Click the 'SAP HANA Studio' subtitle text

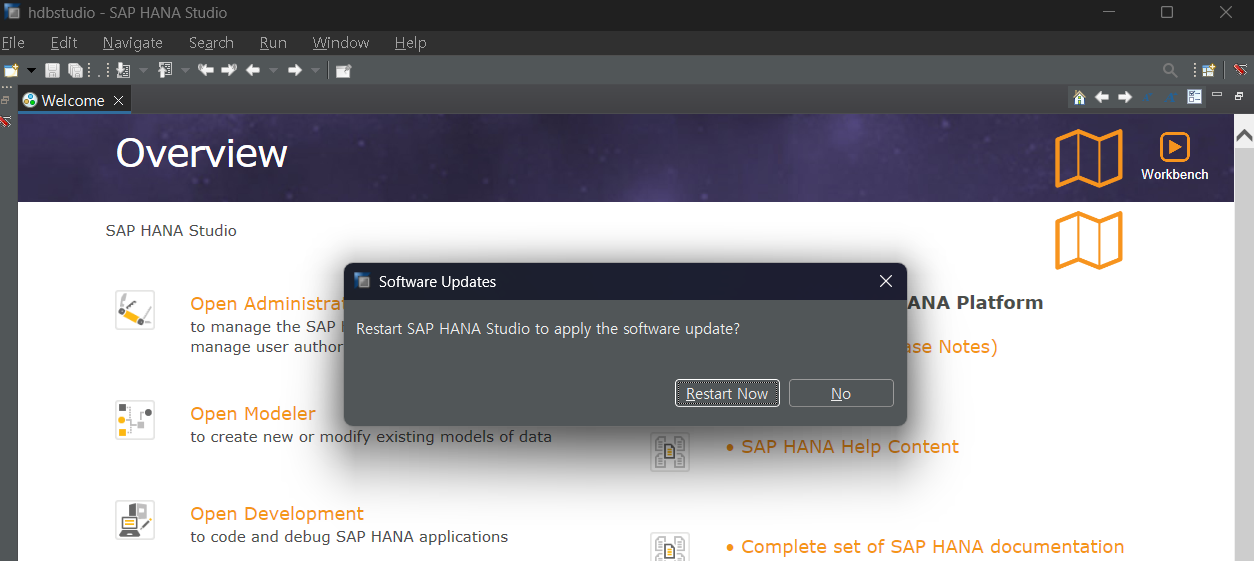(171, 230)
